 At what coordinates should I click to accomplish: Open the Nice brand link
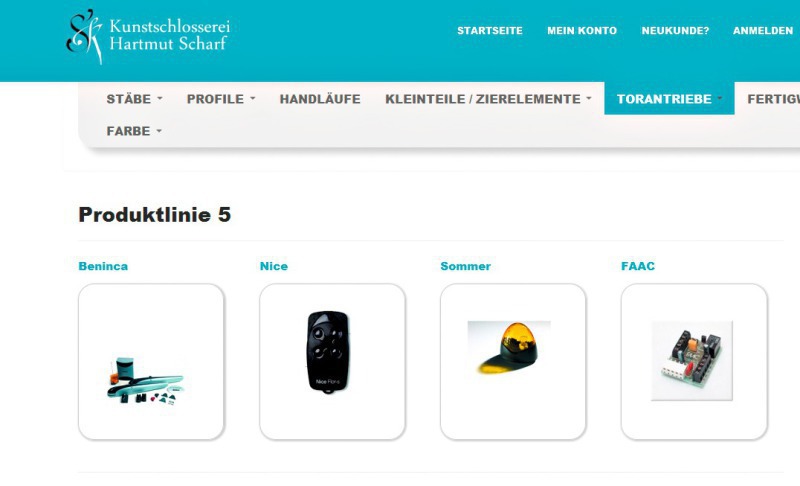point(274,266)
